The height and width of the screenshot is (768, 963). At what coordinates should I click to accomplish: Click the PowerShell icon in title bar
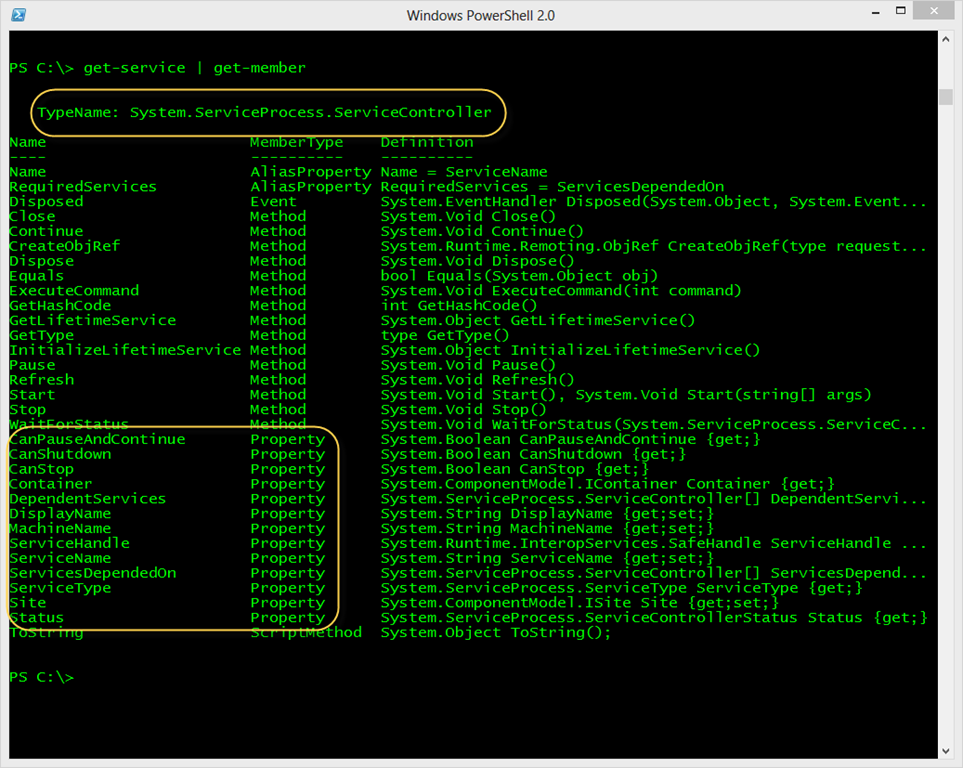[x=18, y=15]
